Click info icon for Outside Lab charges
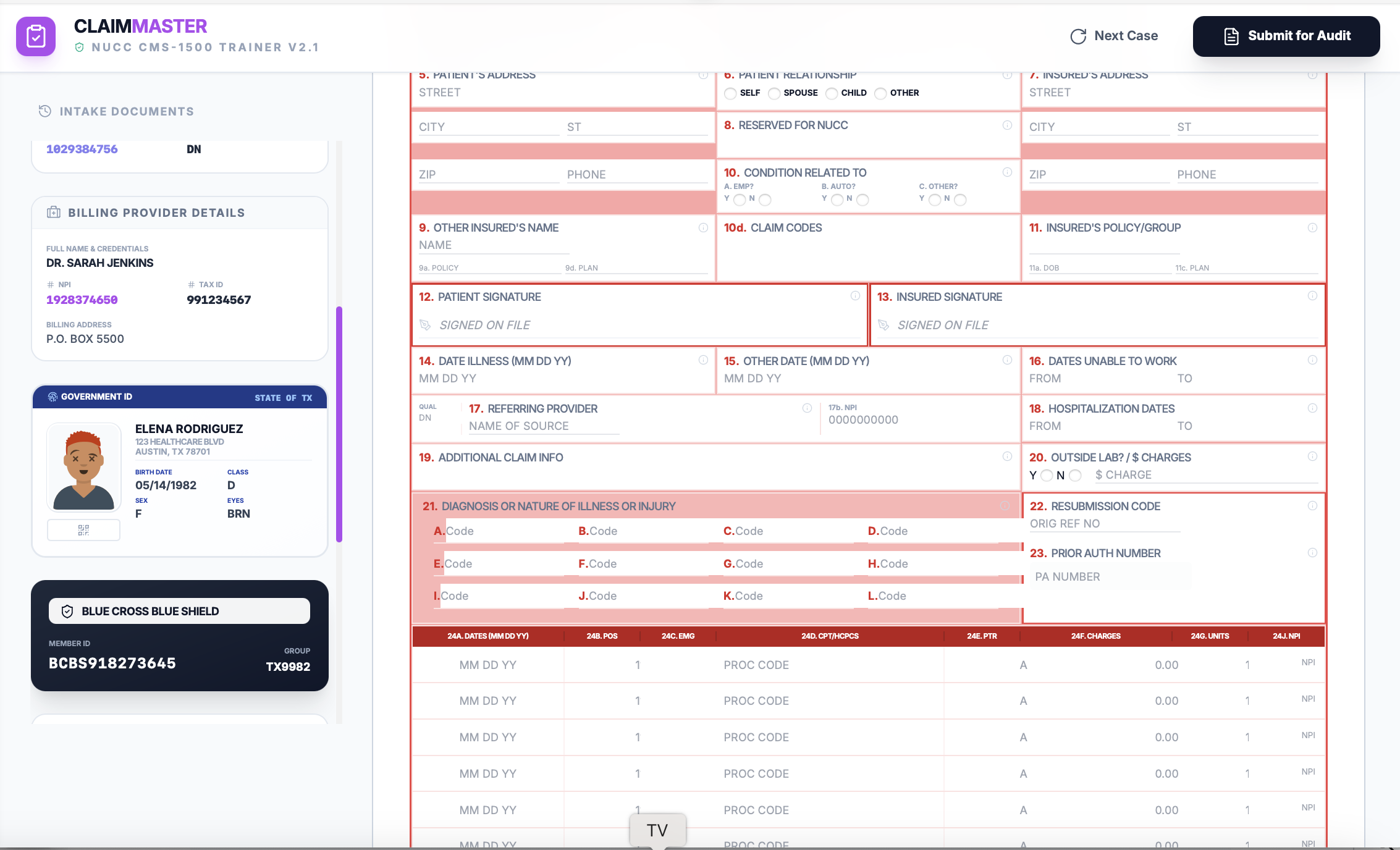Viewport: 1400px width, 850px height. (x=1312, y=457)
